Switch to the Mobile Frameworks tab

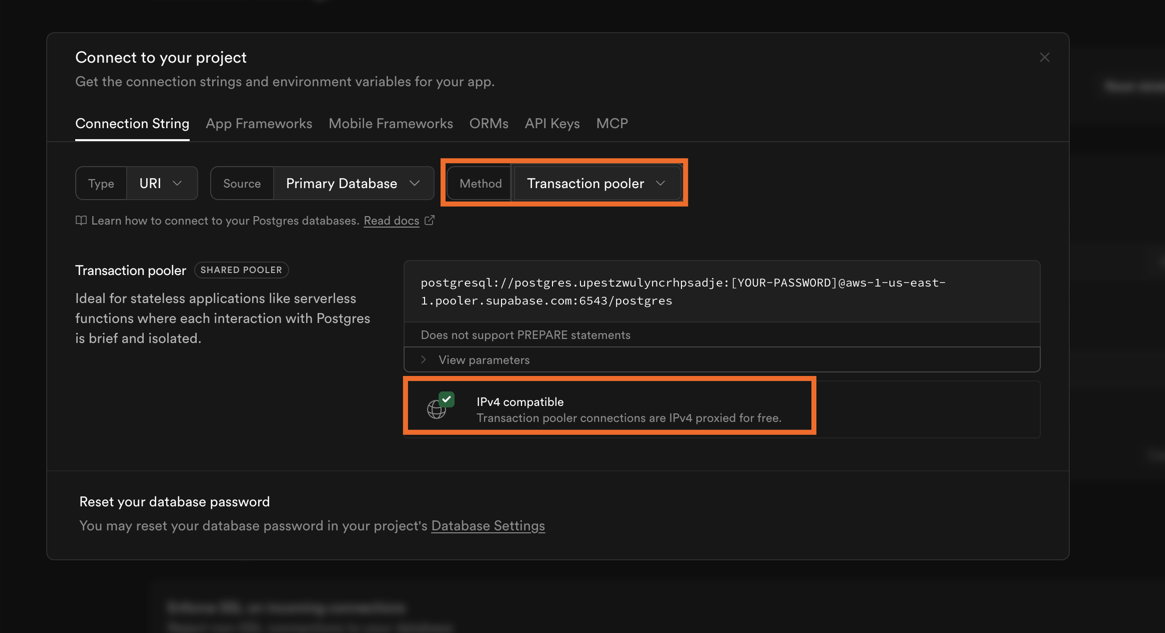(390, 124)
